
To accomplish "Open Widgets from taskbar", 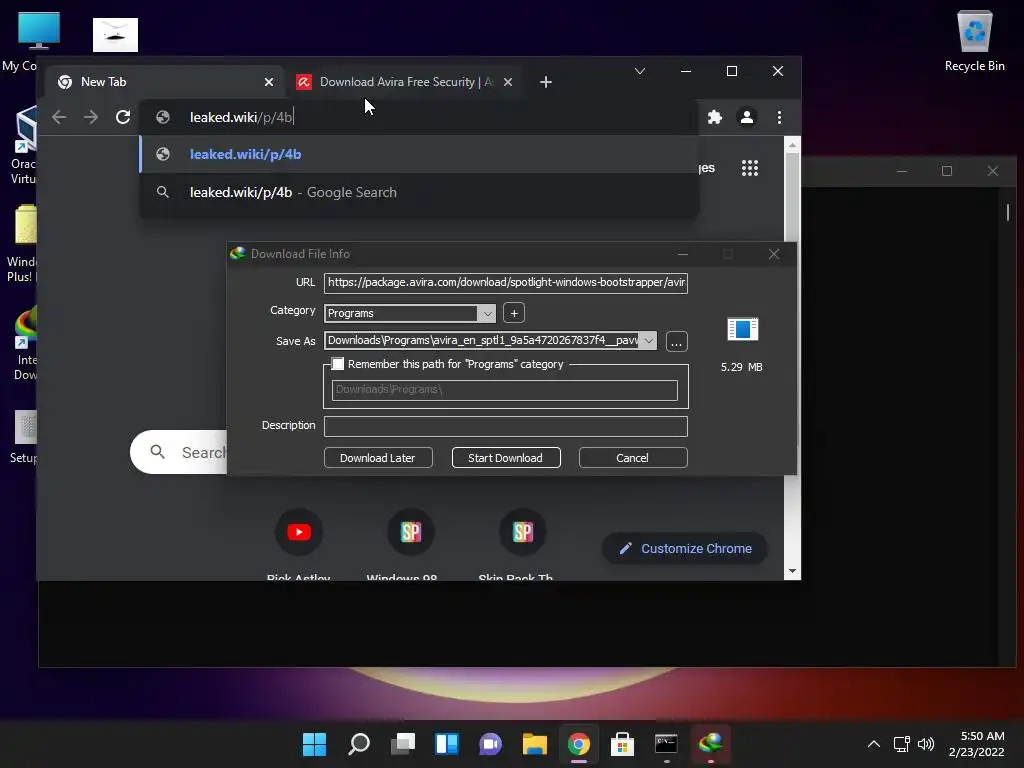I will 447,744.
